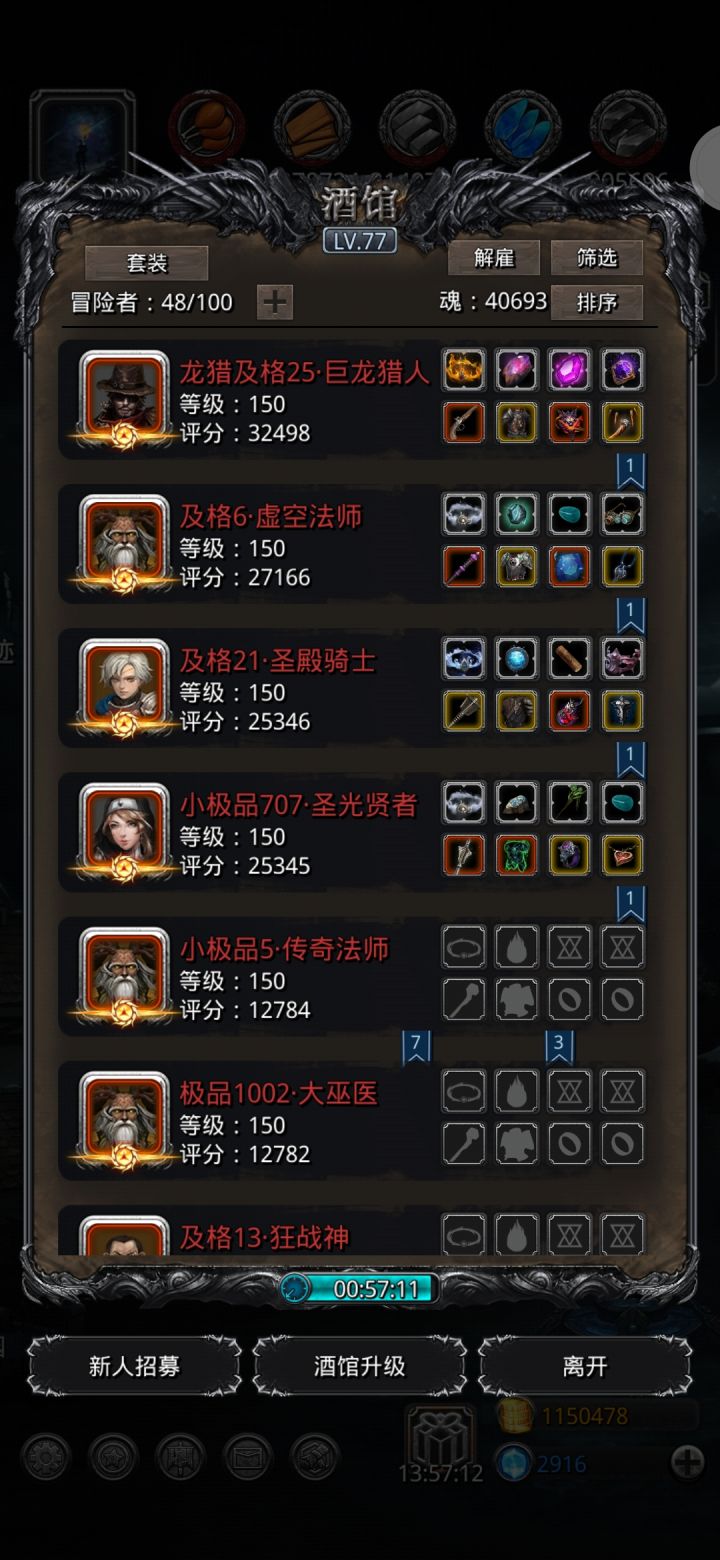This screenshot has width=720, height=1560.
Task: Open the heart amulet slot of 圣光贤者
Action: pyautogui.click(x=623, y=854)
